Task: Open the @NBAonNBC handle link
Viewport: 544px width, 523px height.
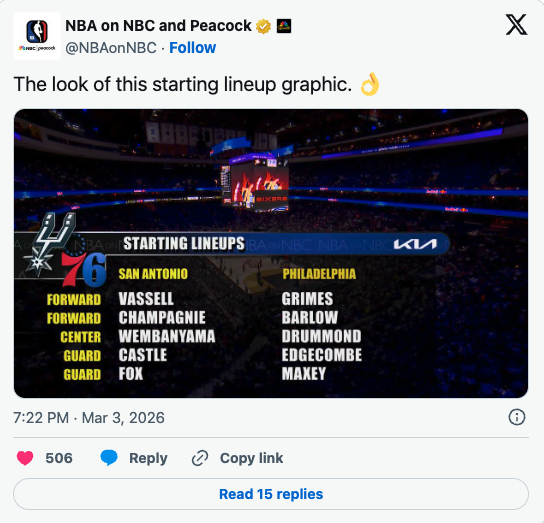Action: (x=111, y=48)
